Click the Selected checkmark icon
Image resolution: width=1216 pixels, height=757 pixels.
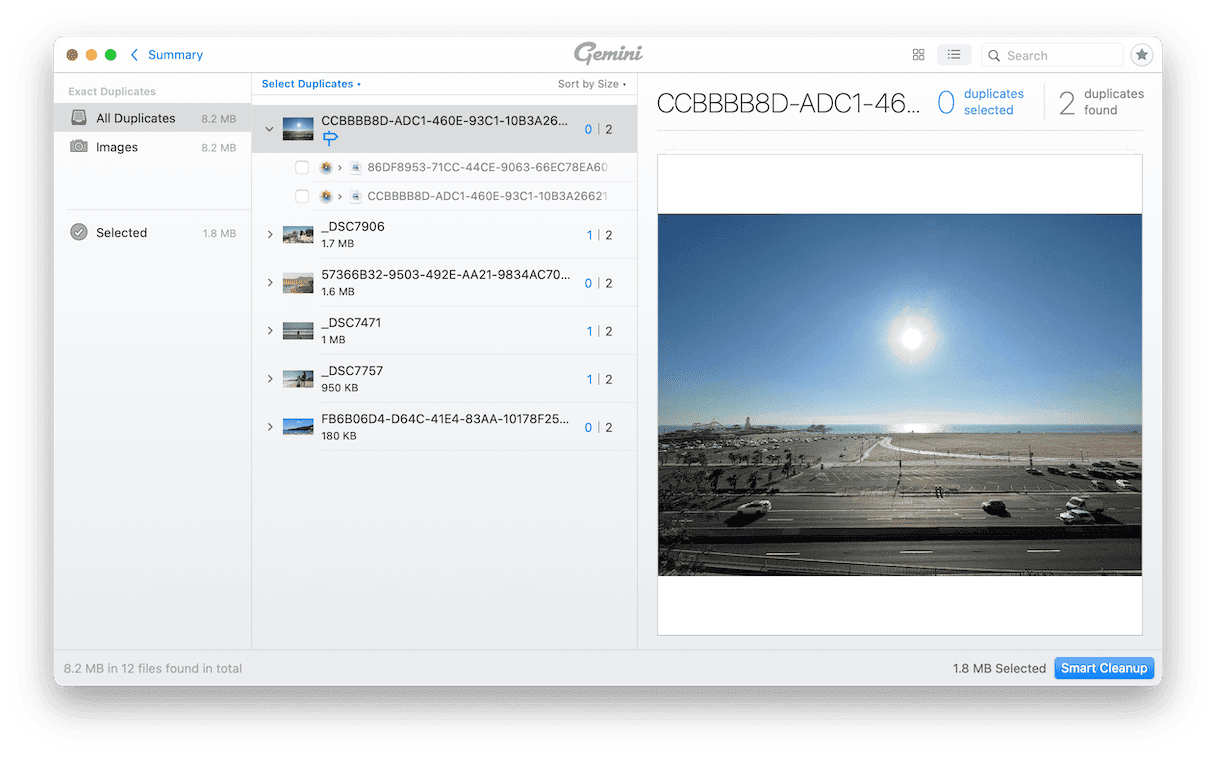tap(79, 232)
